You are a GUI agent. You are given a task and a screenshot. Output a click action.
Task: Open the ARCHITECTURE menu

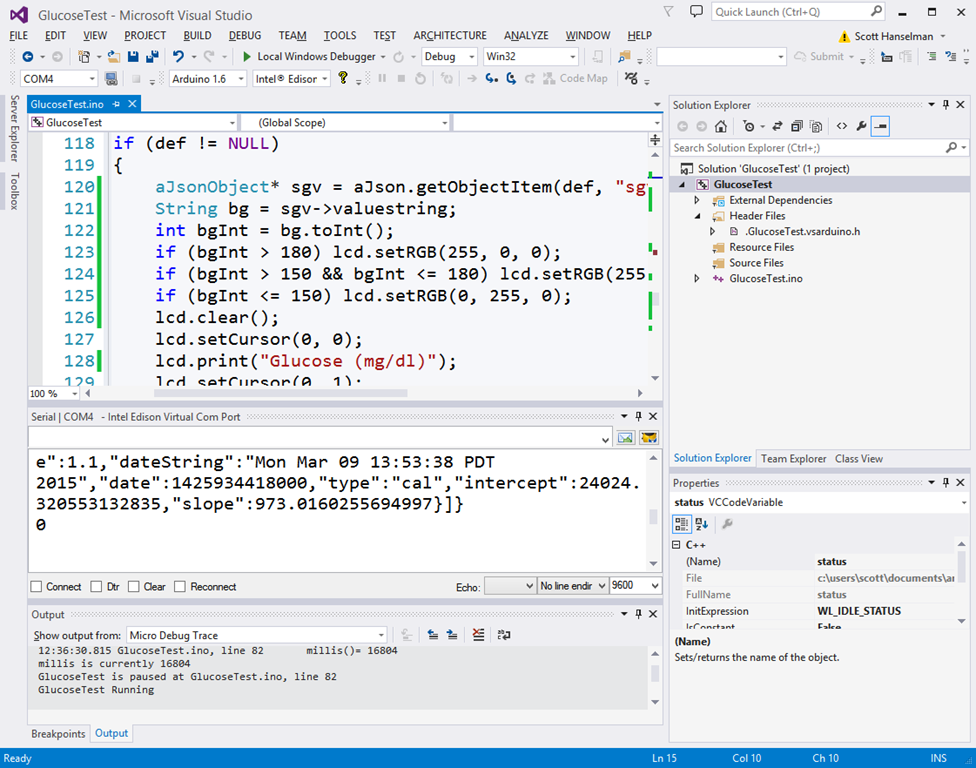tap(450, 35)
